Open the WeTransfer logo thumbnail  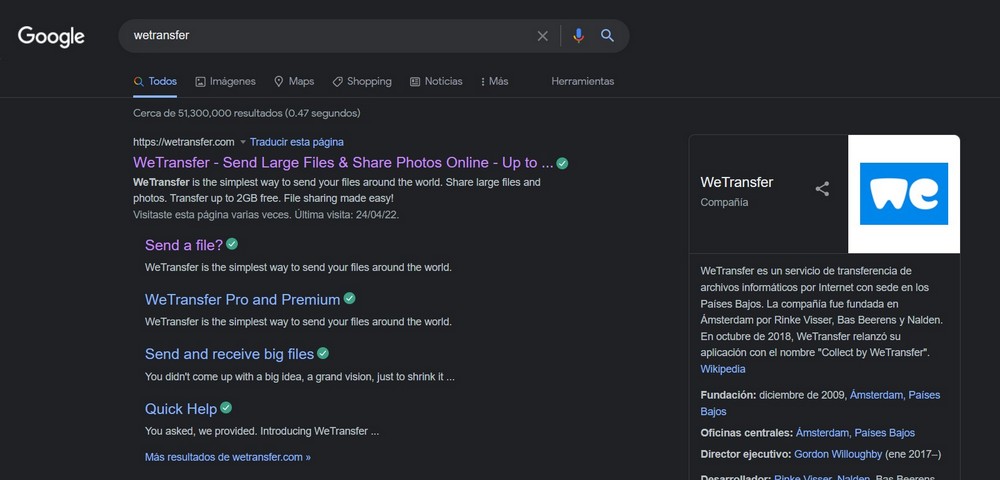[x=903, y=194]
